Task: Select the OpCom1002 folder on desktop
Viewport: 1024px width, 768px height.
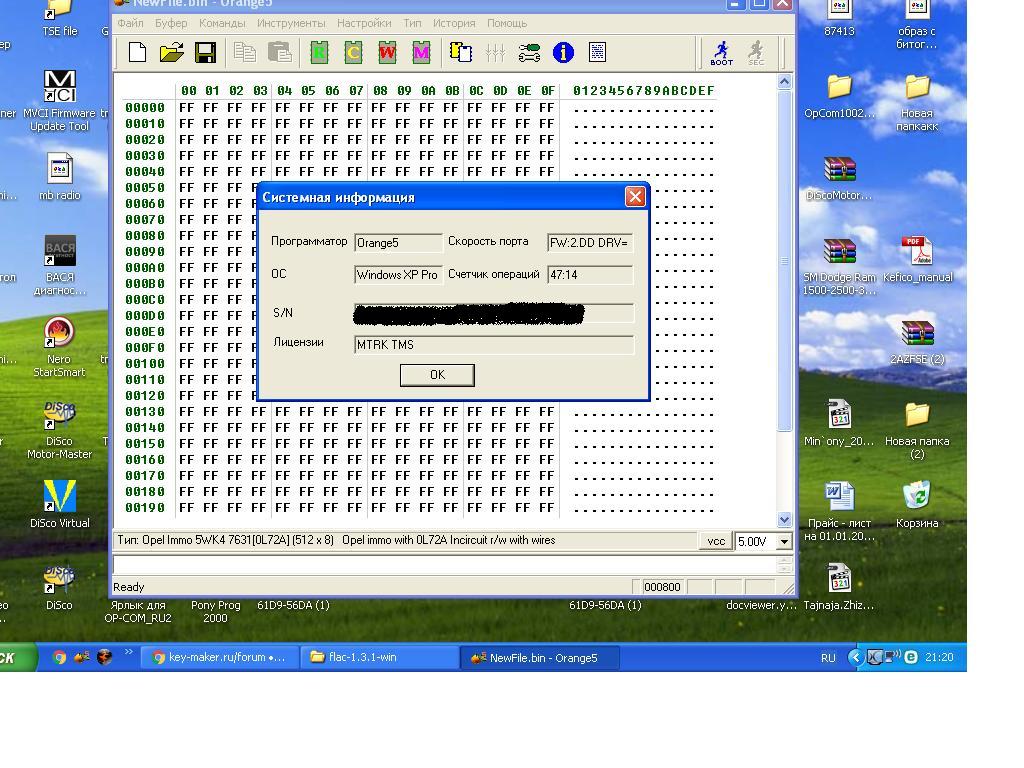Action: (839, 95)
